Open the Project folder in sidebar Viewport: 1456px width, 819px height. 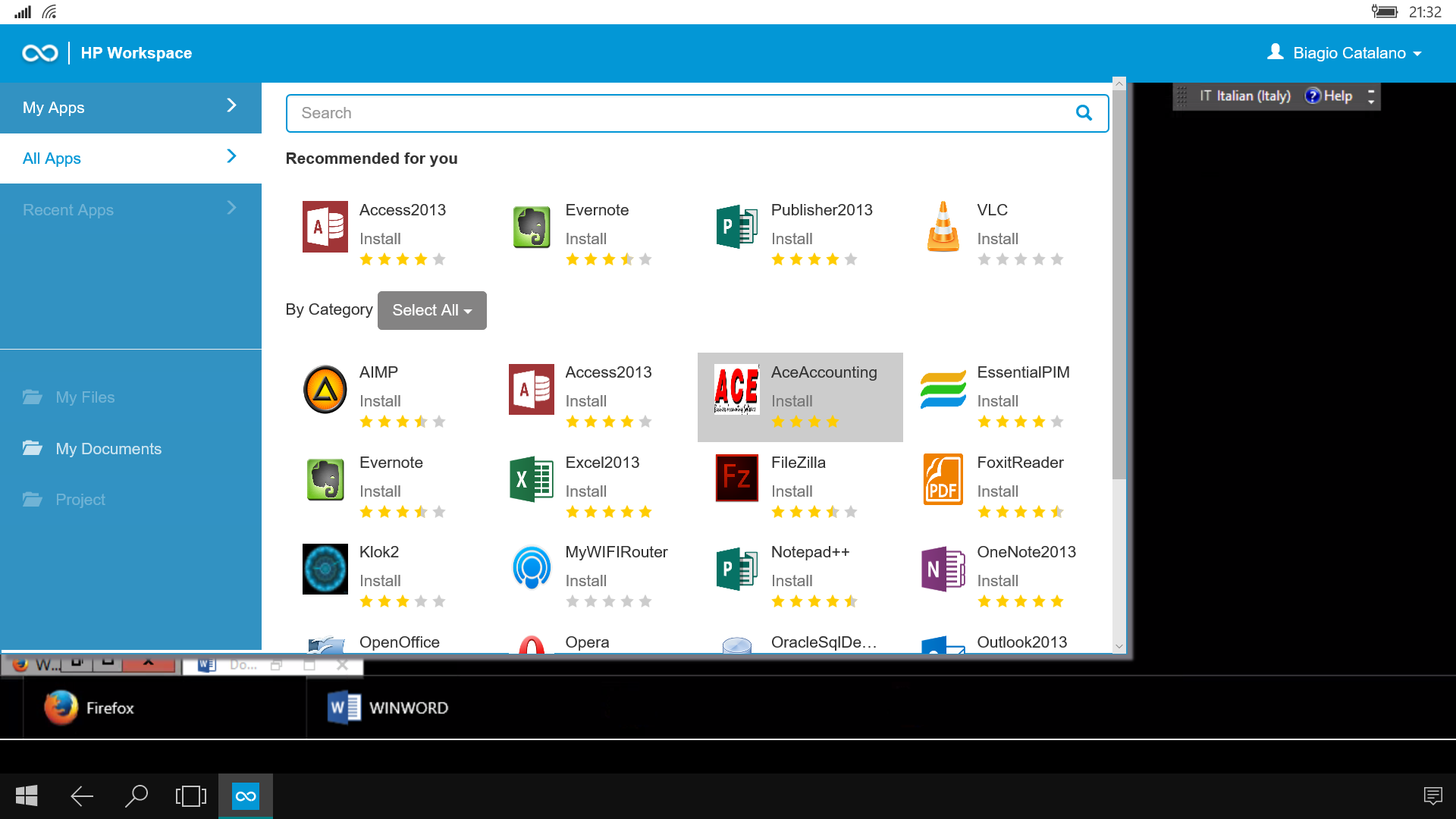point(80,499)
